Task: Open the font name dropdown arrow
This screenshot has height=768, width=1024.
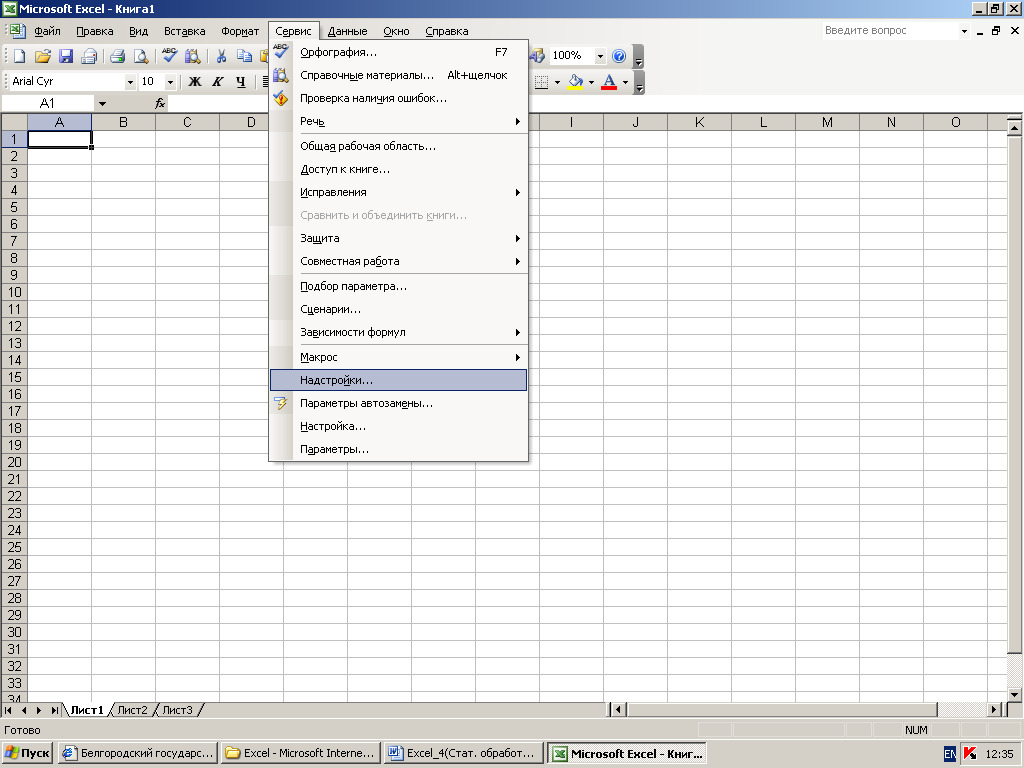Action: coord(130,82)
